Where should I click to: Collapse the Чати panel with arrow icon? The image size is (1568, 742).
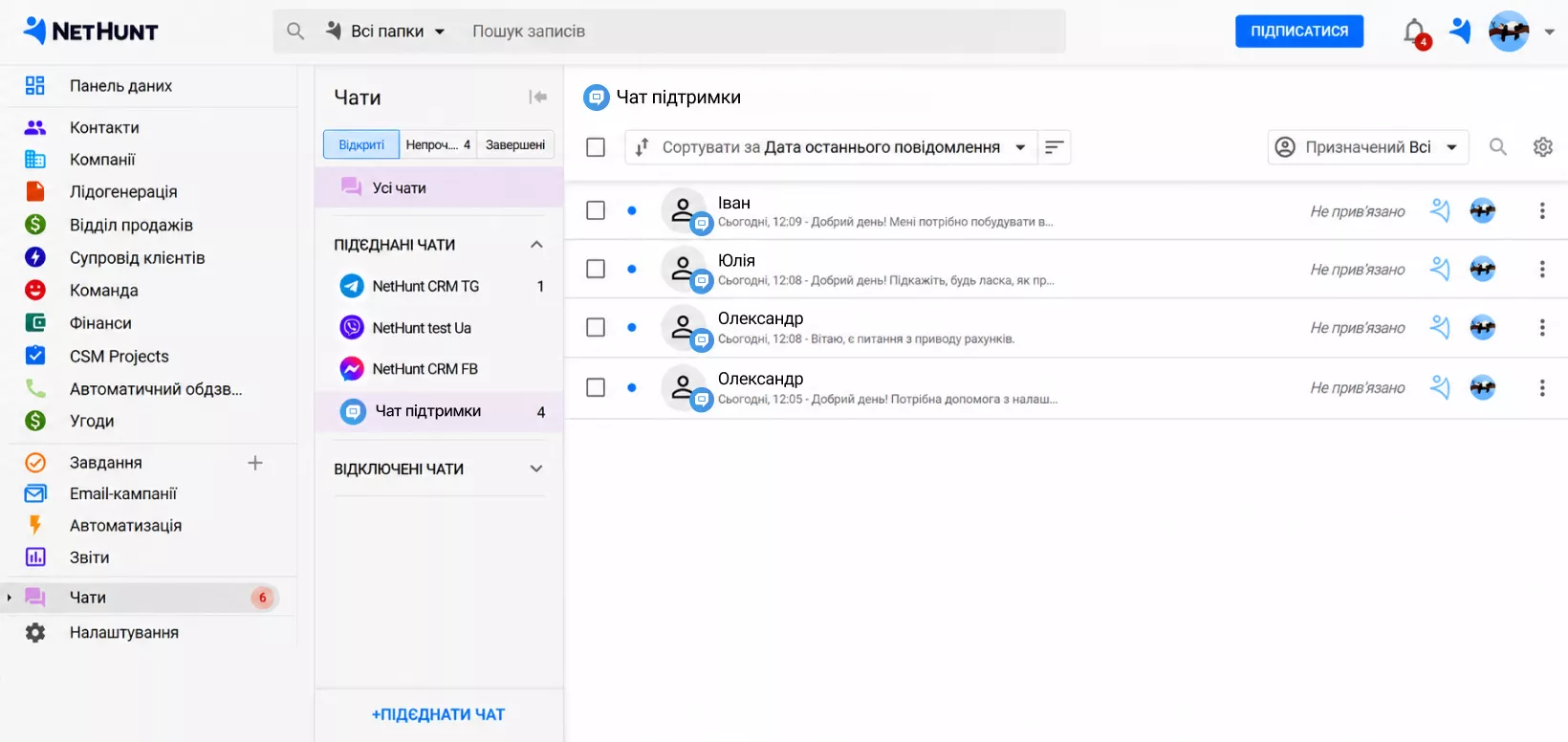[538, 97]
